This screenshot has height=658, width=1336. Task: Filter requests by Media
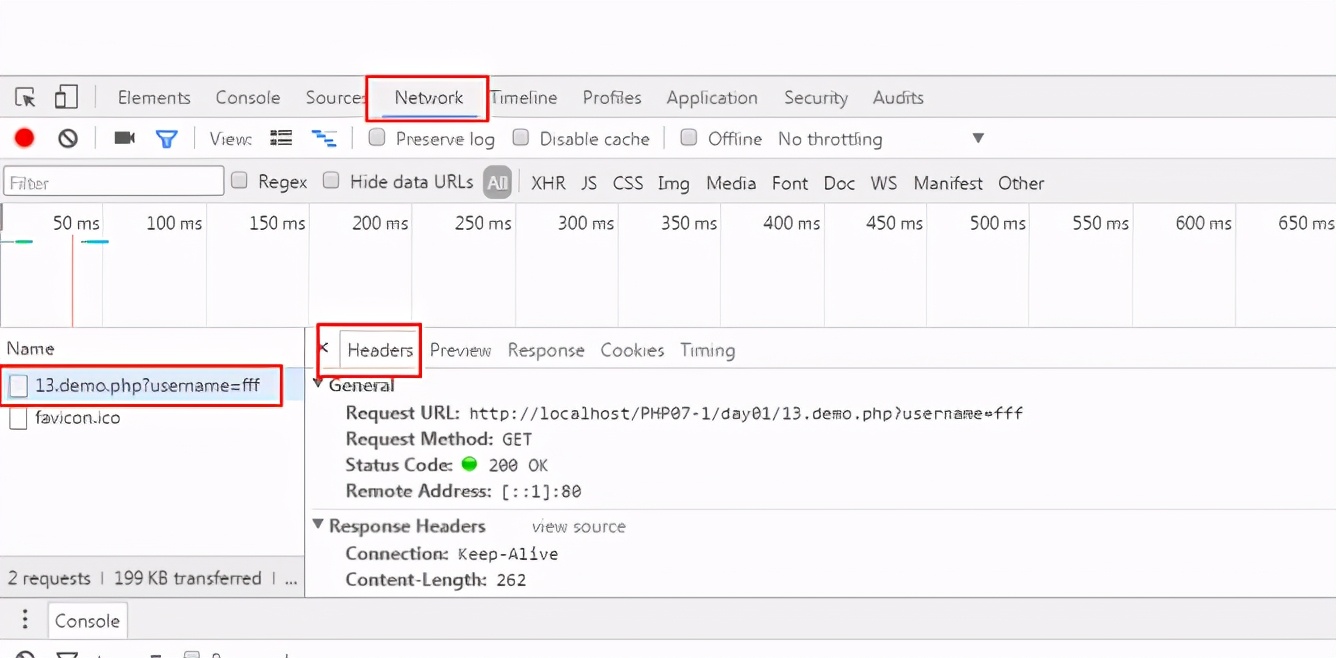pyautogui.click(x=731, y=183)
